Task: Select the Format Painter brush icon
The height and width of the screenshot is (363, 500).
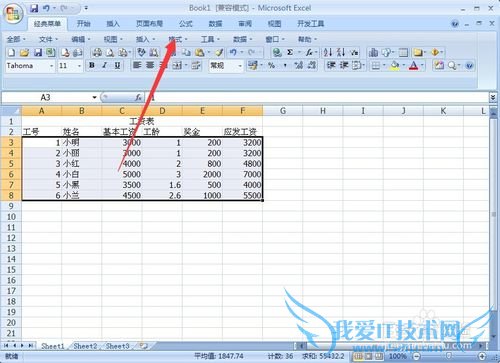Action: tap(219, 53)
